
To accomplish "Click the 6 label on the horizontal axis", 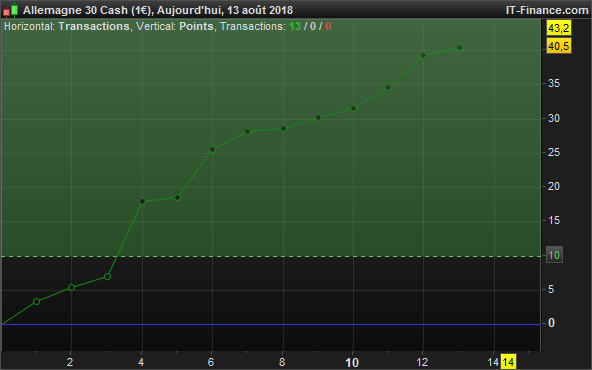I will pyautogui.click(x=211, y=362).
